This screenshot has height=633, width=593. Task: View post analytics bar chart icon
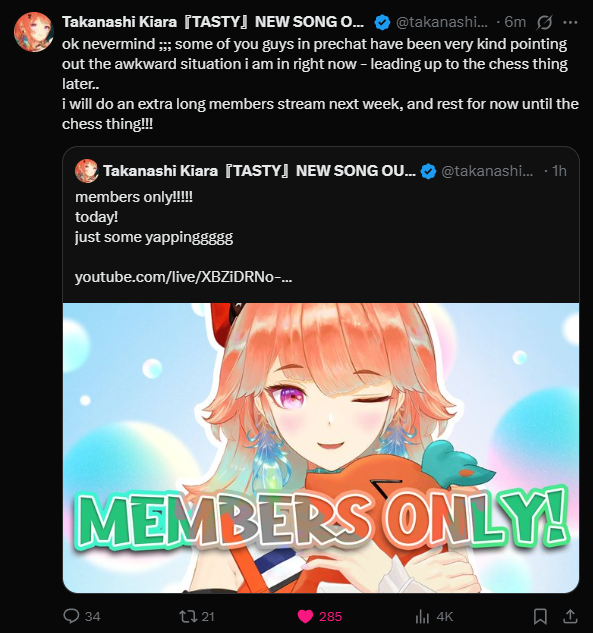[x=422, y=616]
